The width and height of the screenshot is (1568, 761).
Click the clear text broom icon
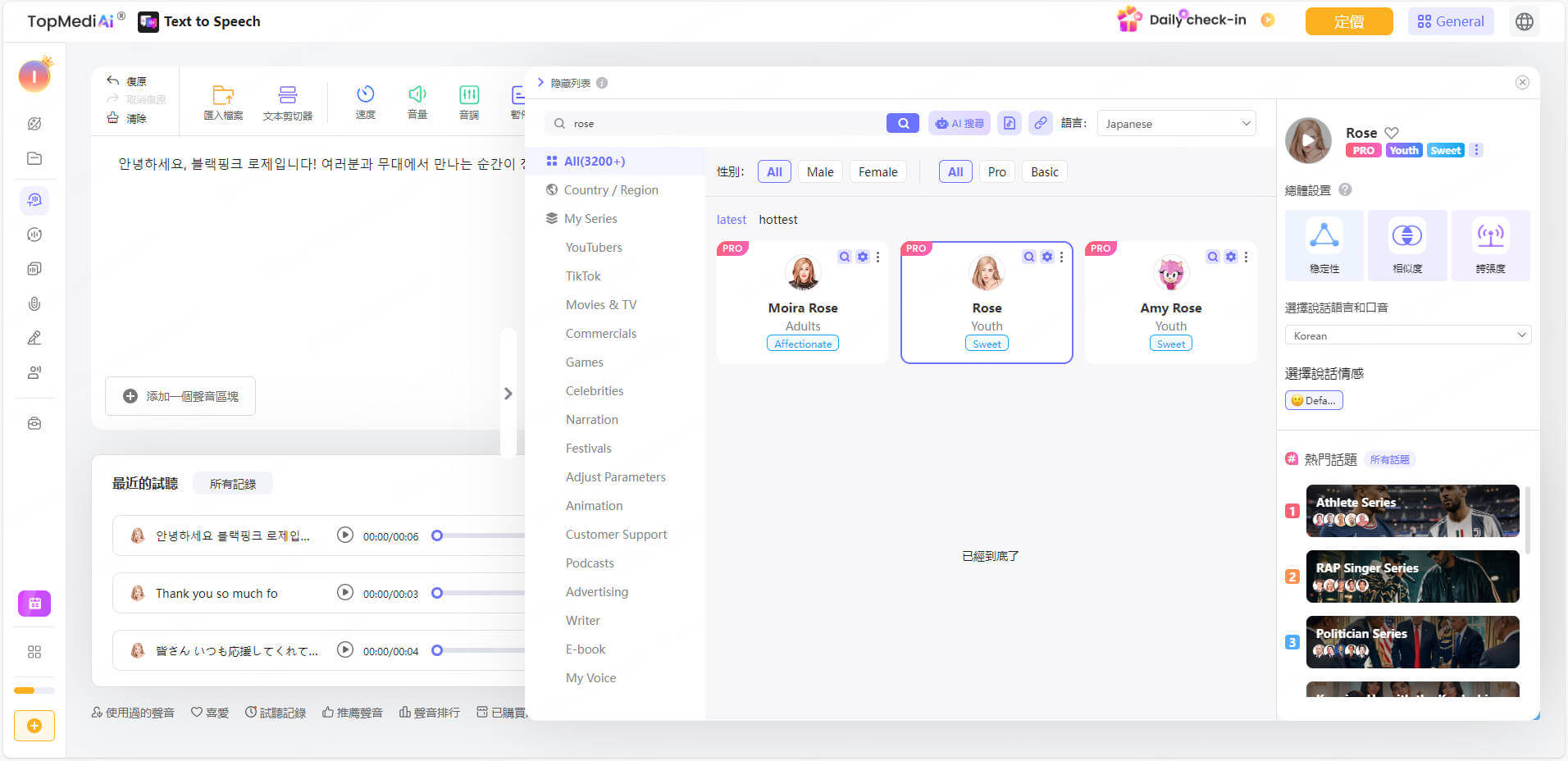113,118
